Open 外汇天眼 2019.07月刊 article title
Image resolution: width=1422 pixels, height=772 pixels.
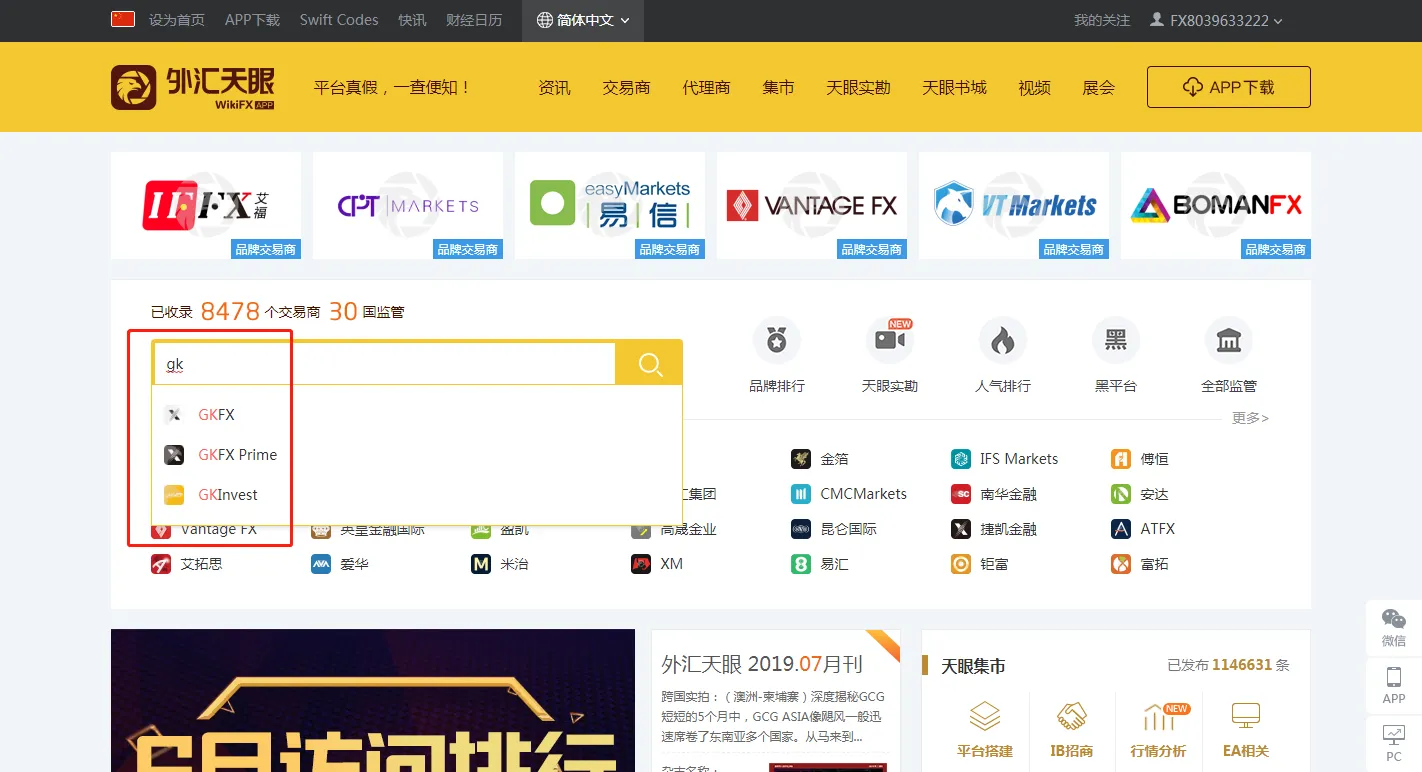[x=762, y=664]
